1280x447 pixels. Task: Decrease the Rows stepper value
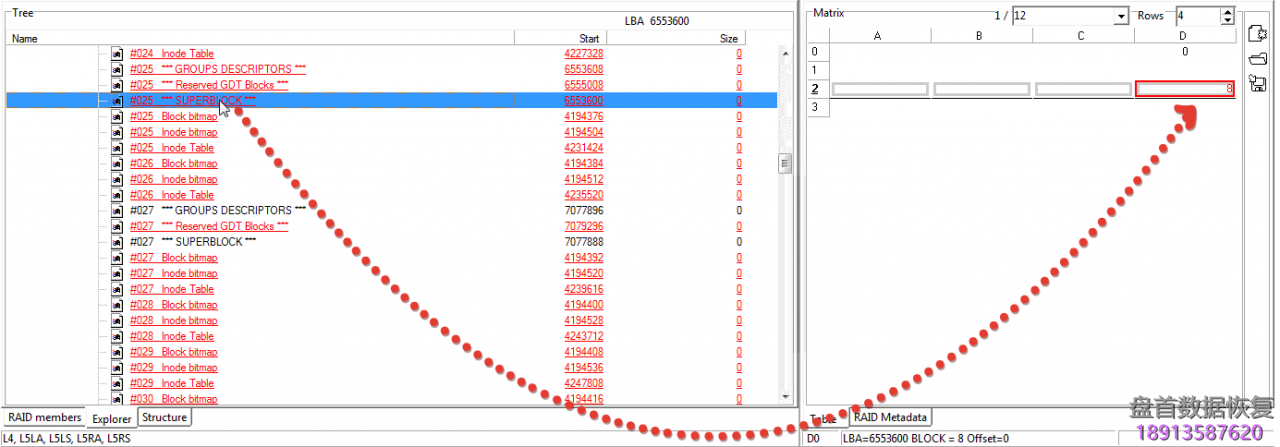pos(1226,21)
